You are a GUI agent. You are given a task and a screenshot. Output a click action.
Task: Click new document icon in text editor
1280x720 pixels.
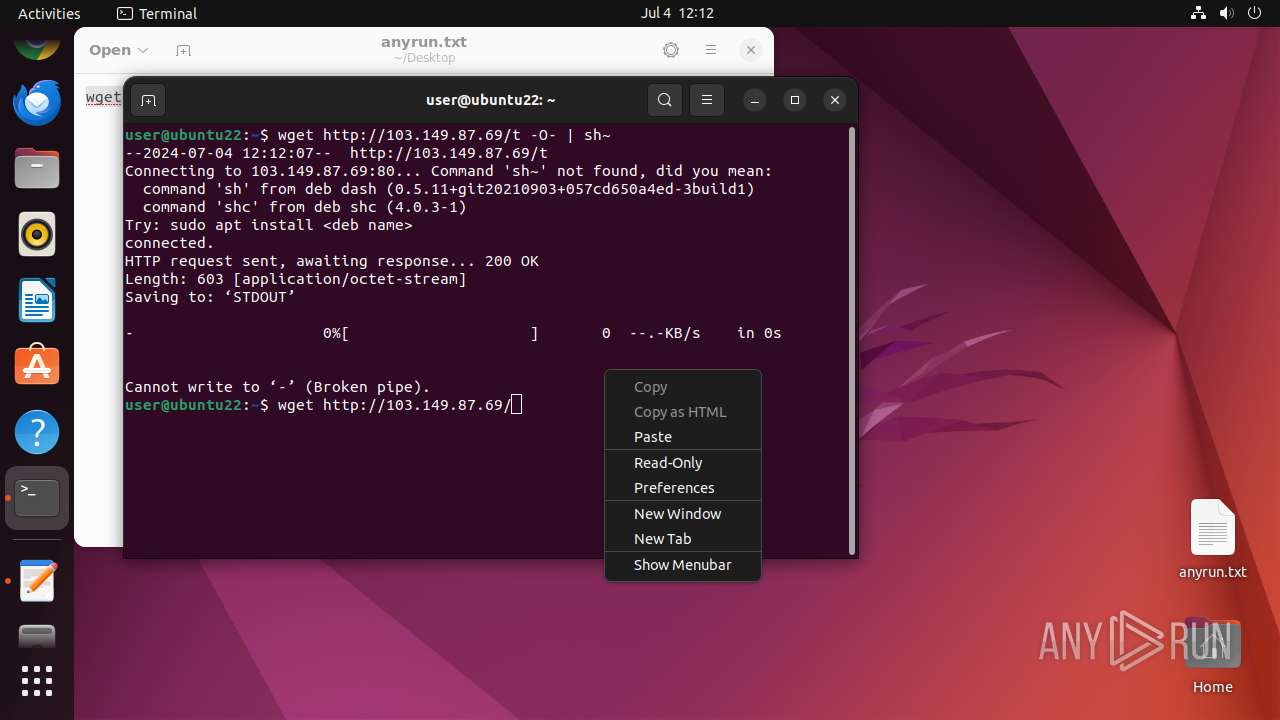[183, 50]
